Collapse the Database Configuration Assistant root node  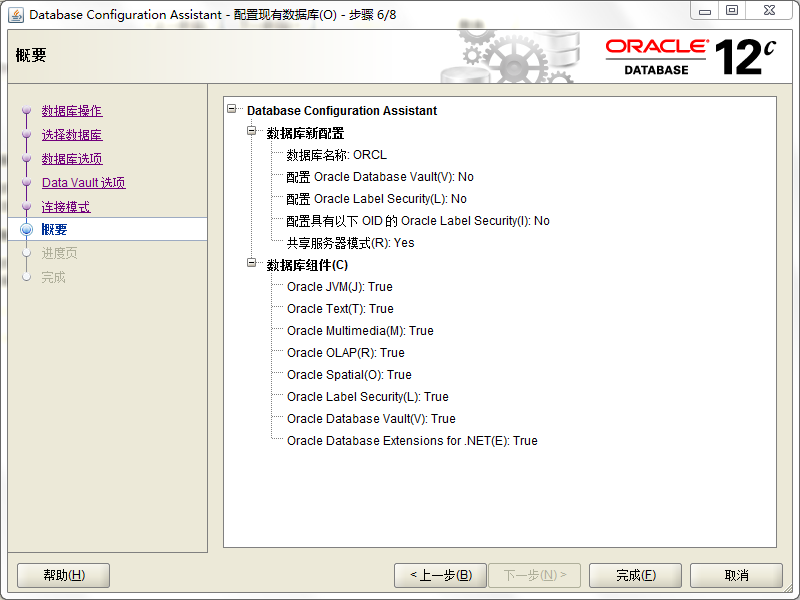pyautogui.click(x=232, y=109)
